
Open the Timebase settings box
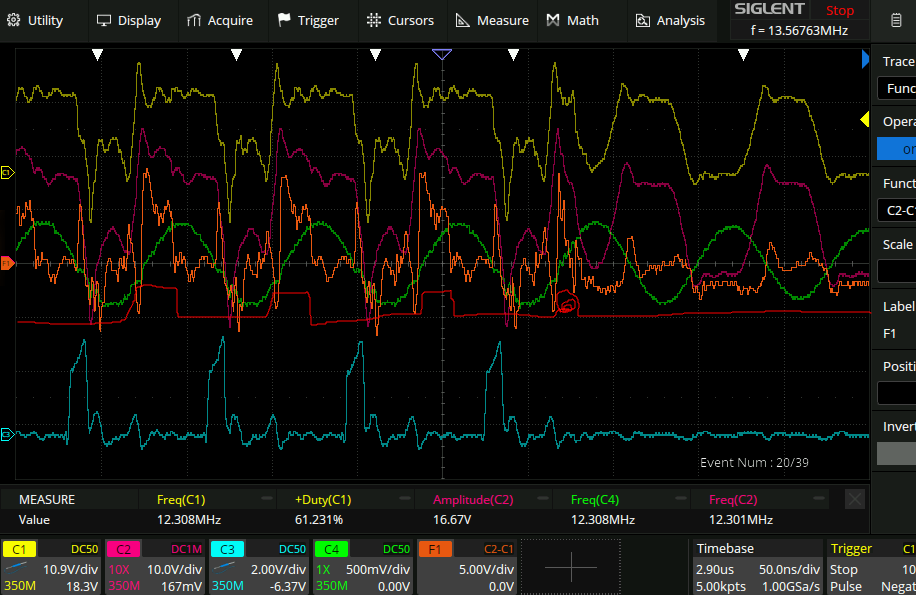point(755,567)
